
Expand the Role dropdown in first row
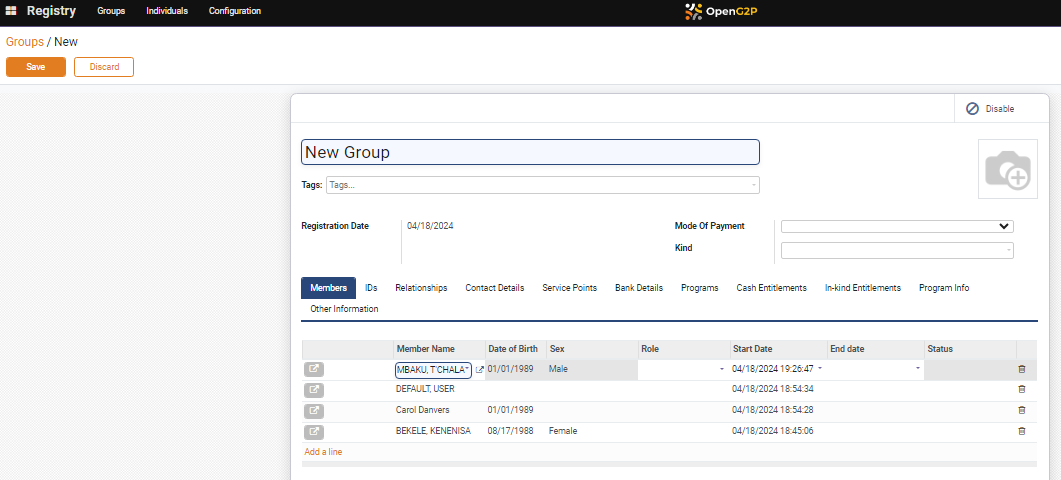coord(683,370)
